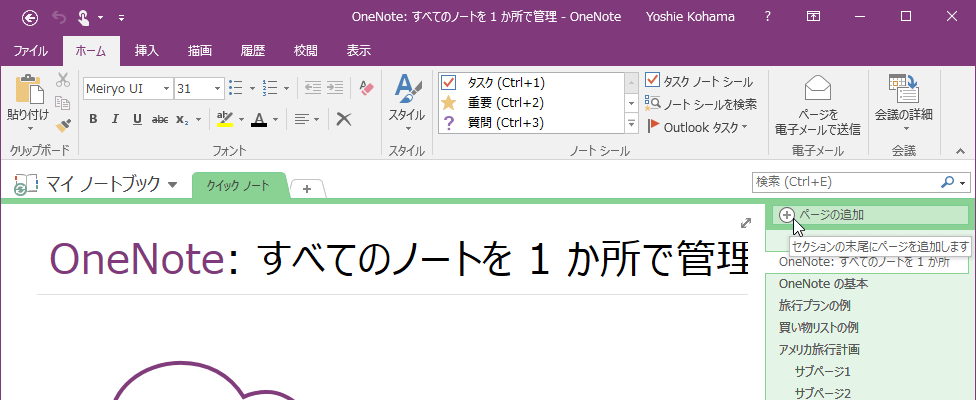
Task: Expand the note tags gallery list
Action: tap(632, 123)
